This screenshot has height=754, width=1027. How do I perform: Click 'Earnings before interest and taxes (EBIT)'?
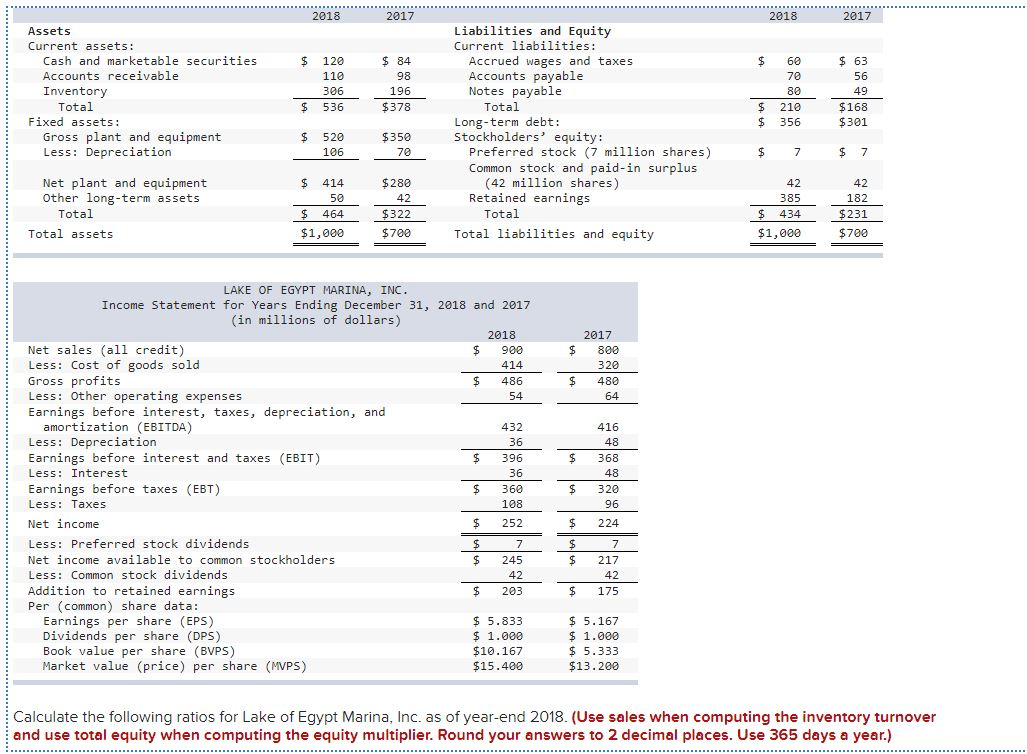pos(174,458)
